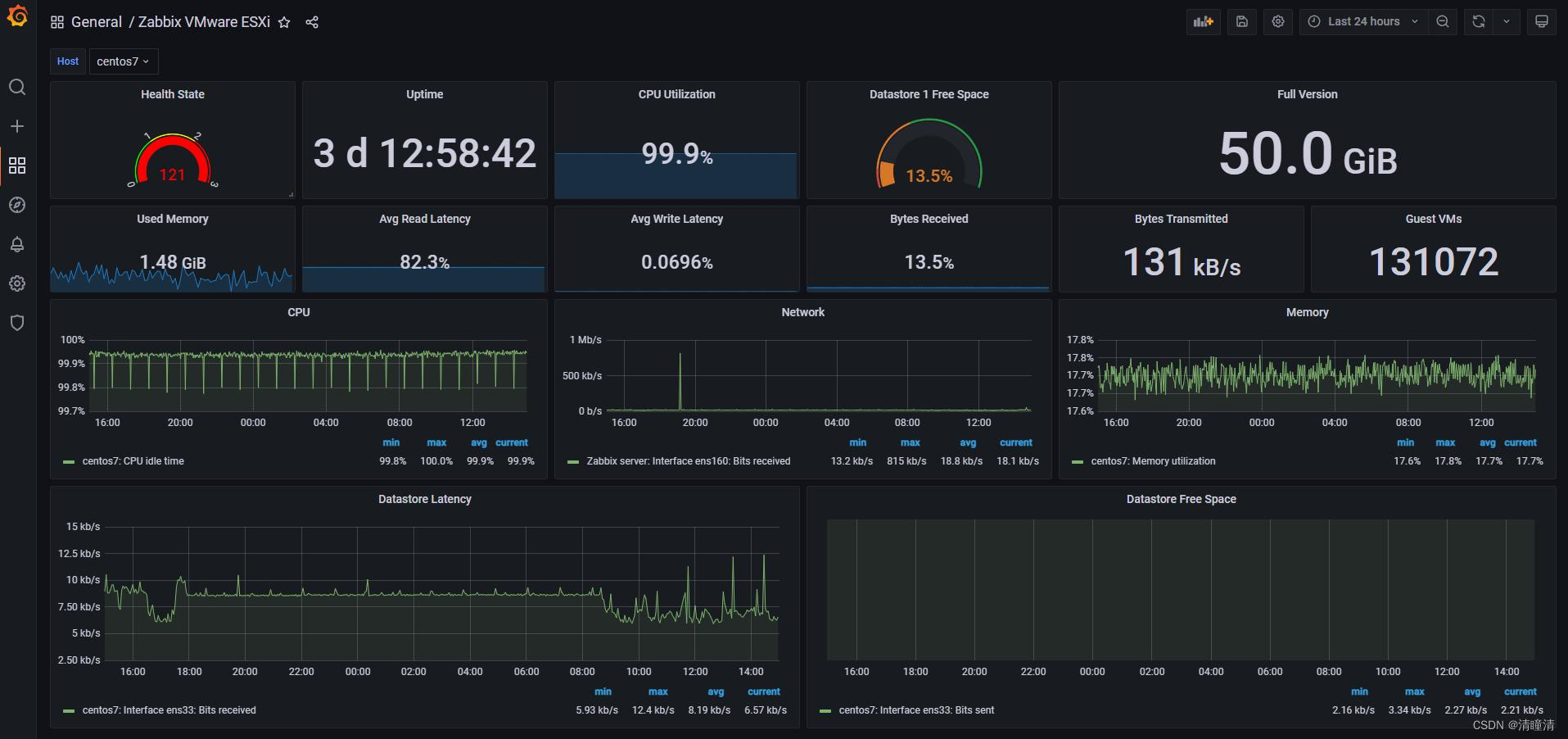Open the Used Memory panel title menu
This screenshot has width=1568, height=739.
tap(173, 219)
